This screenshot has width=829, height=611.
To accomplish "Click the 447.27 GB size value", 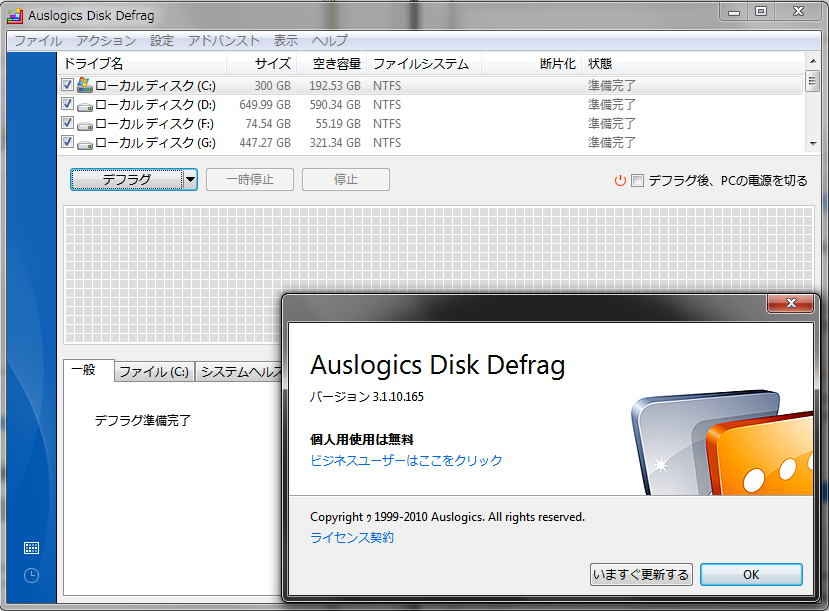I will coord(265,143).
